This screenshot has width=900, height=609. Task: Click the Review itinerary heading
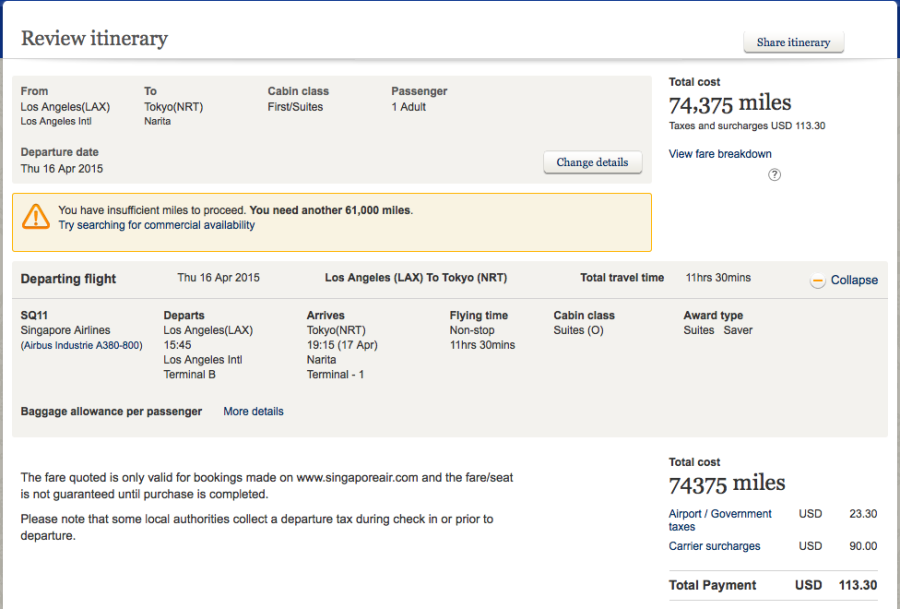click(x=94, y=39)
